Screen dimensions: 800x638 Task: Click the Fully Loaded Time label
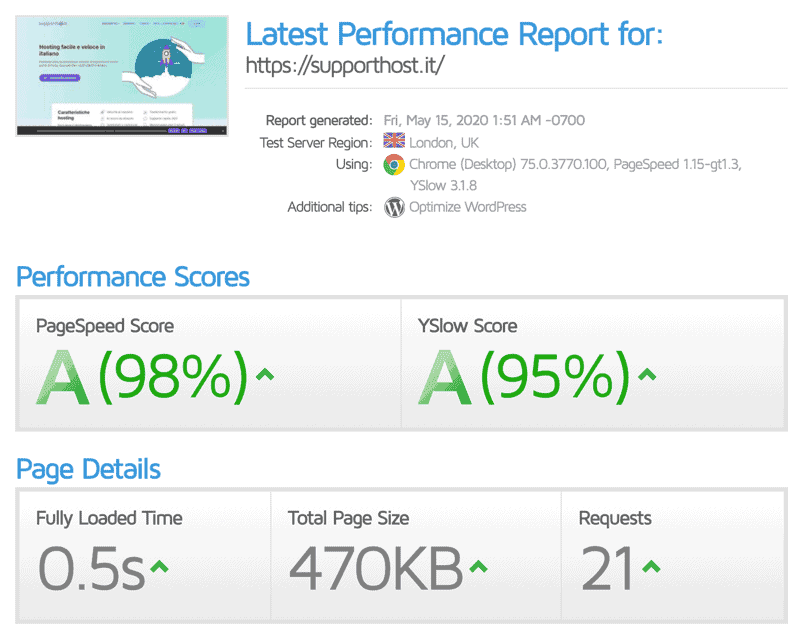[x=109, y=518]
